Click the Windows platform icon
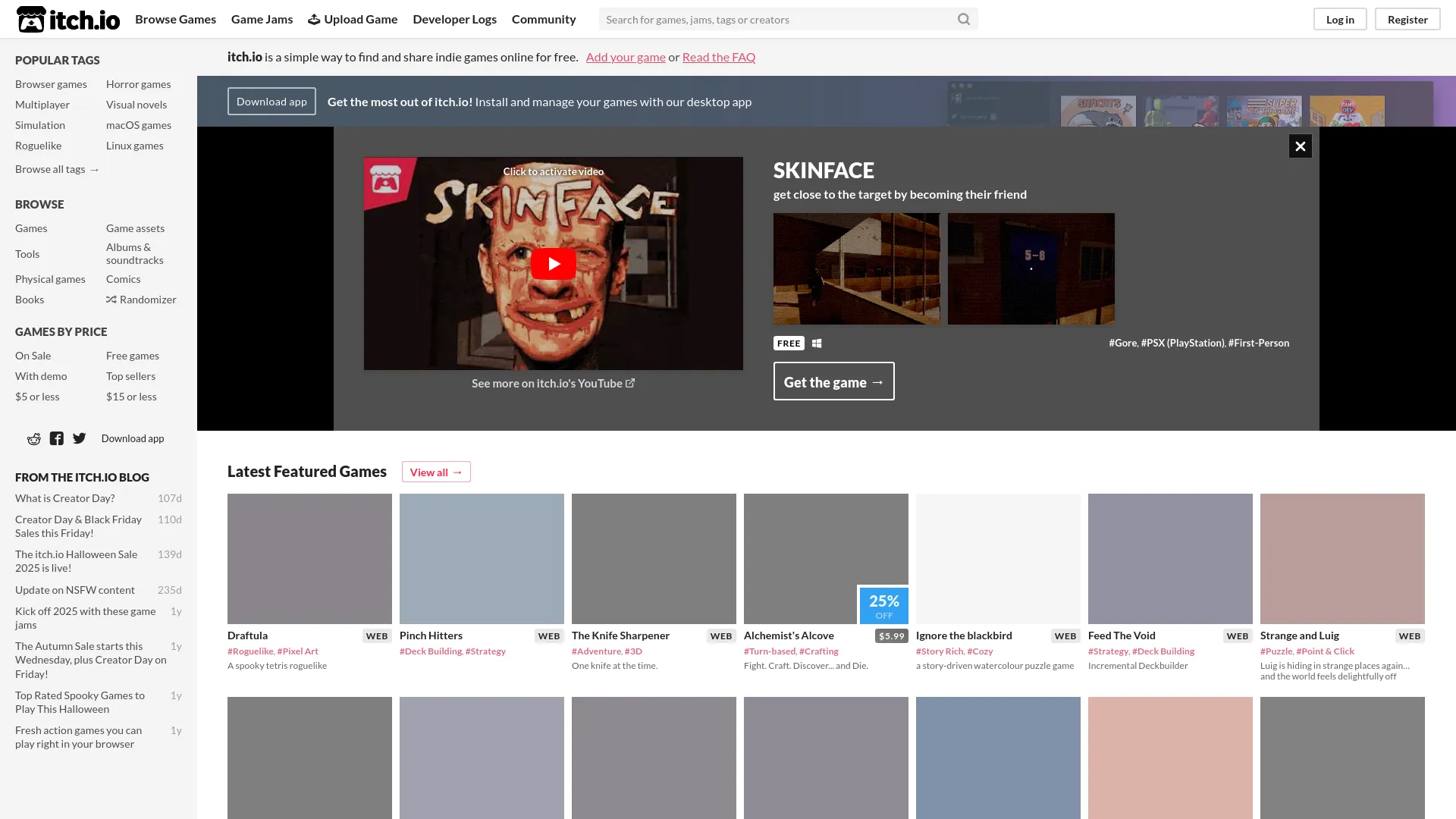This screenshot has width=1456, height=819. point(817,344)
